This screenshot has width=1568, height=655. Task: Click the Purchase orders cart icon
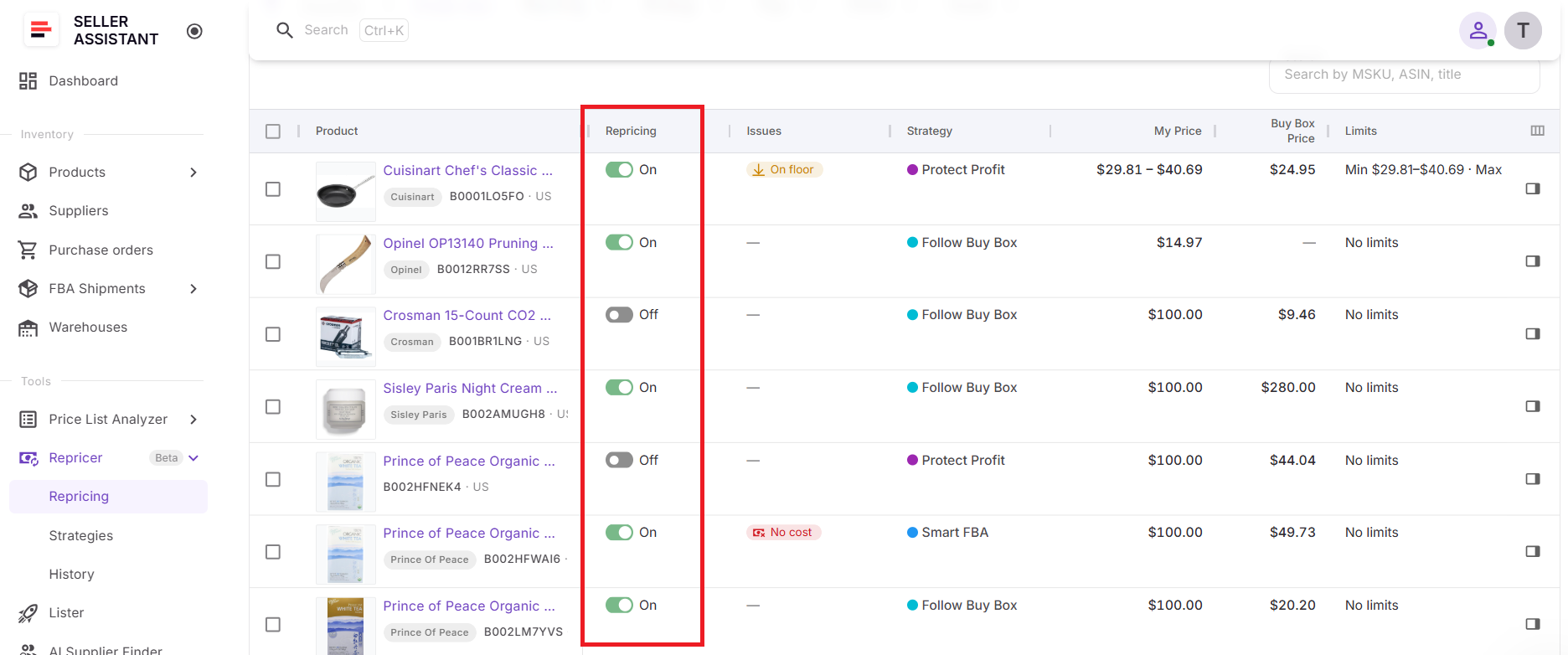28,250
